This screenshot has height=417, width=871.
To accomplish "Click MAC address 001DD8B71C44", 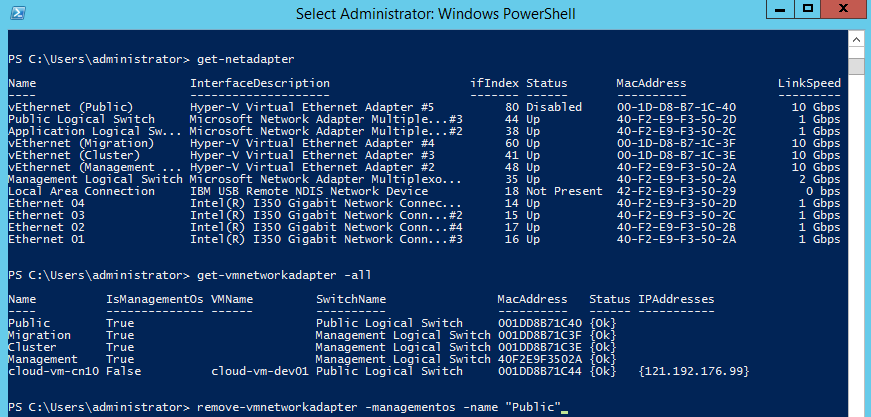I will point(539,371).
